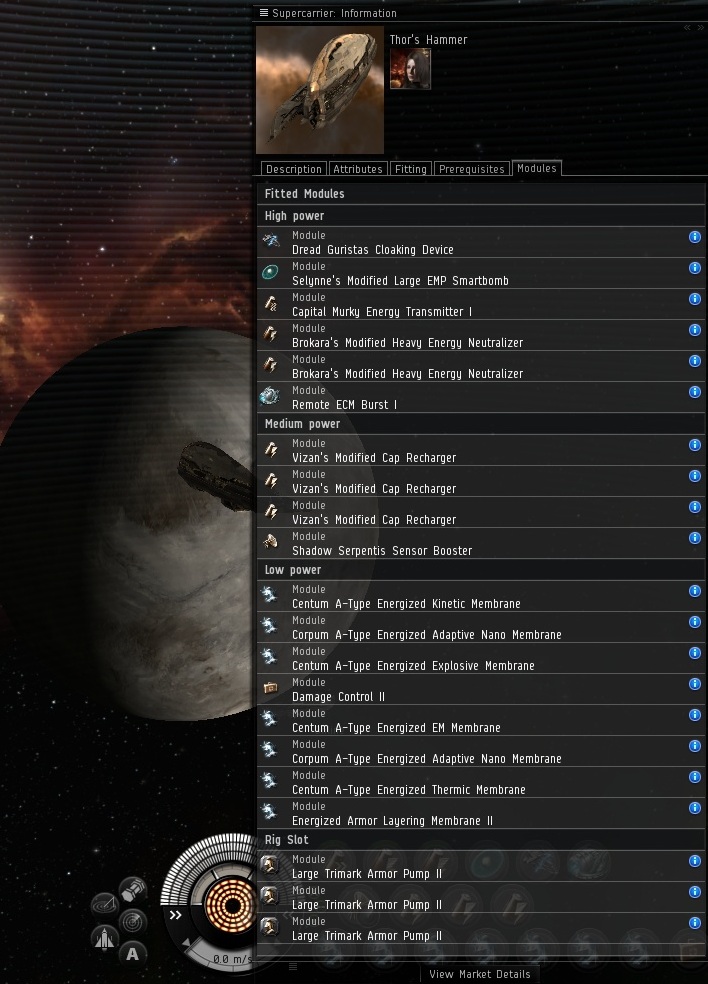
Task: Switch to the Description tab
Action: [x=293, y=169]
